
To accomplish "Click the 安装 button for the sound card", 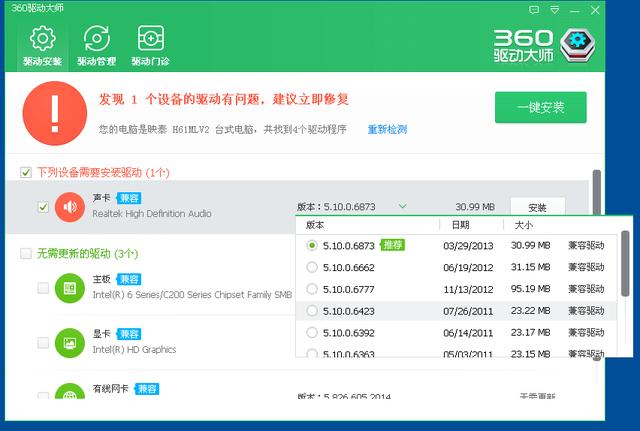I will (538, 207).
